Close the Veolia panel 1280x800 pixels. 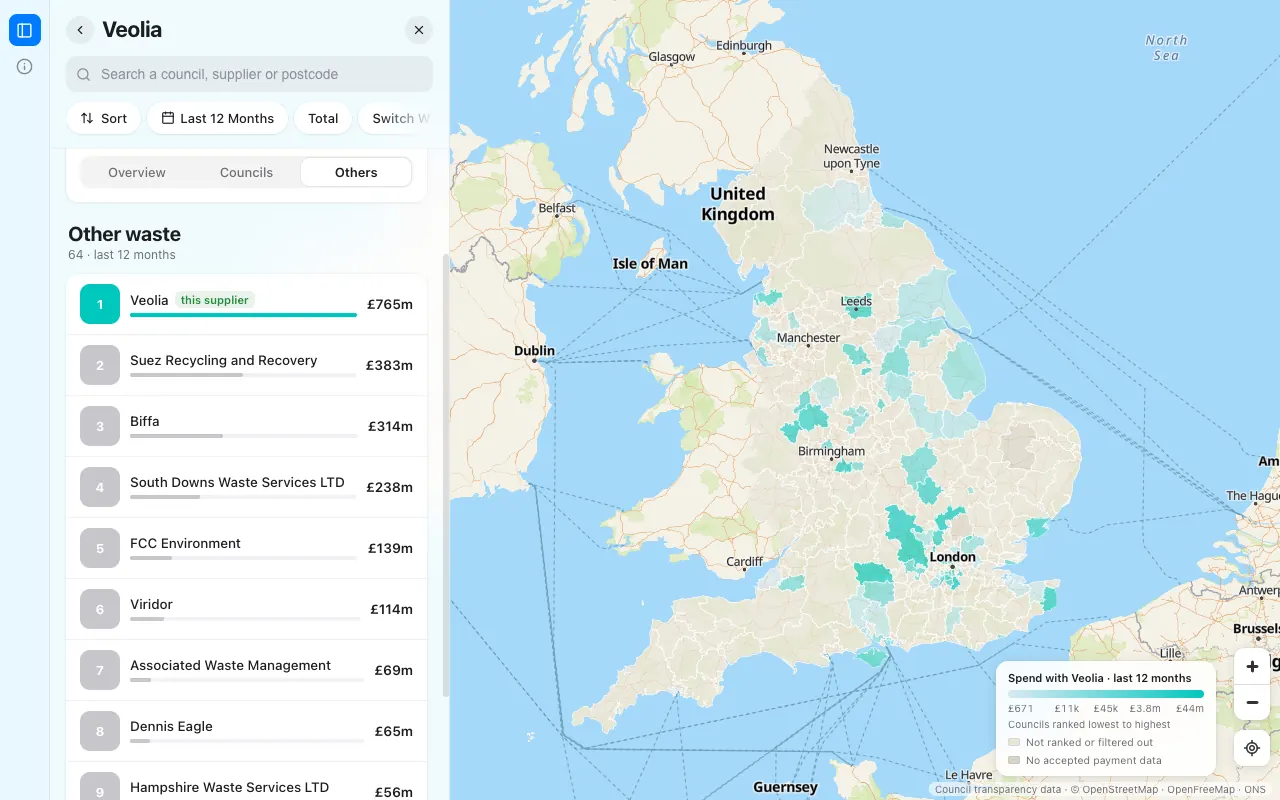(x=419, y=30)
